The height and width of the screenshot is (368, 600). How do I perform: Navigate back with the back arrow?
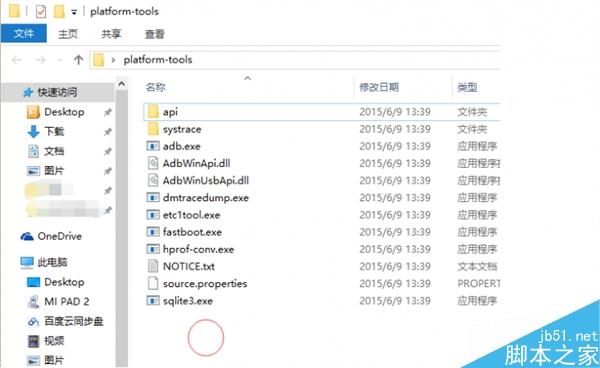tap(16, 60)
